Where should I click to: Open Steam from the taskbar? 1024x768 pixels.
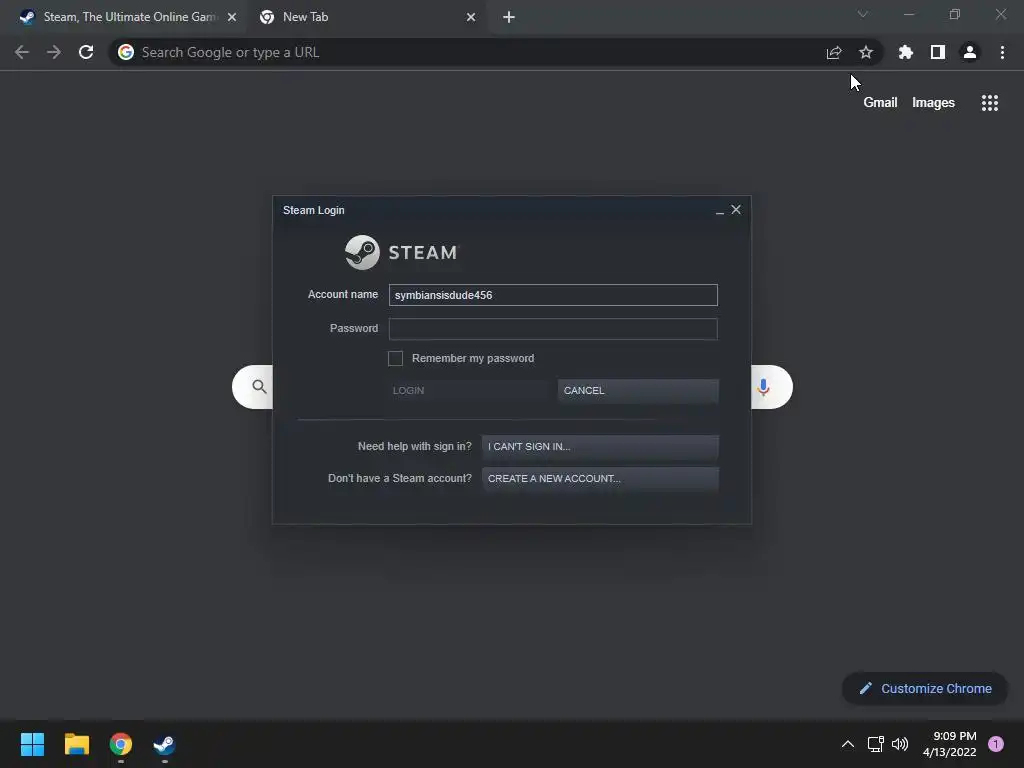(x=165, y=744)
